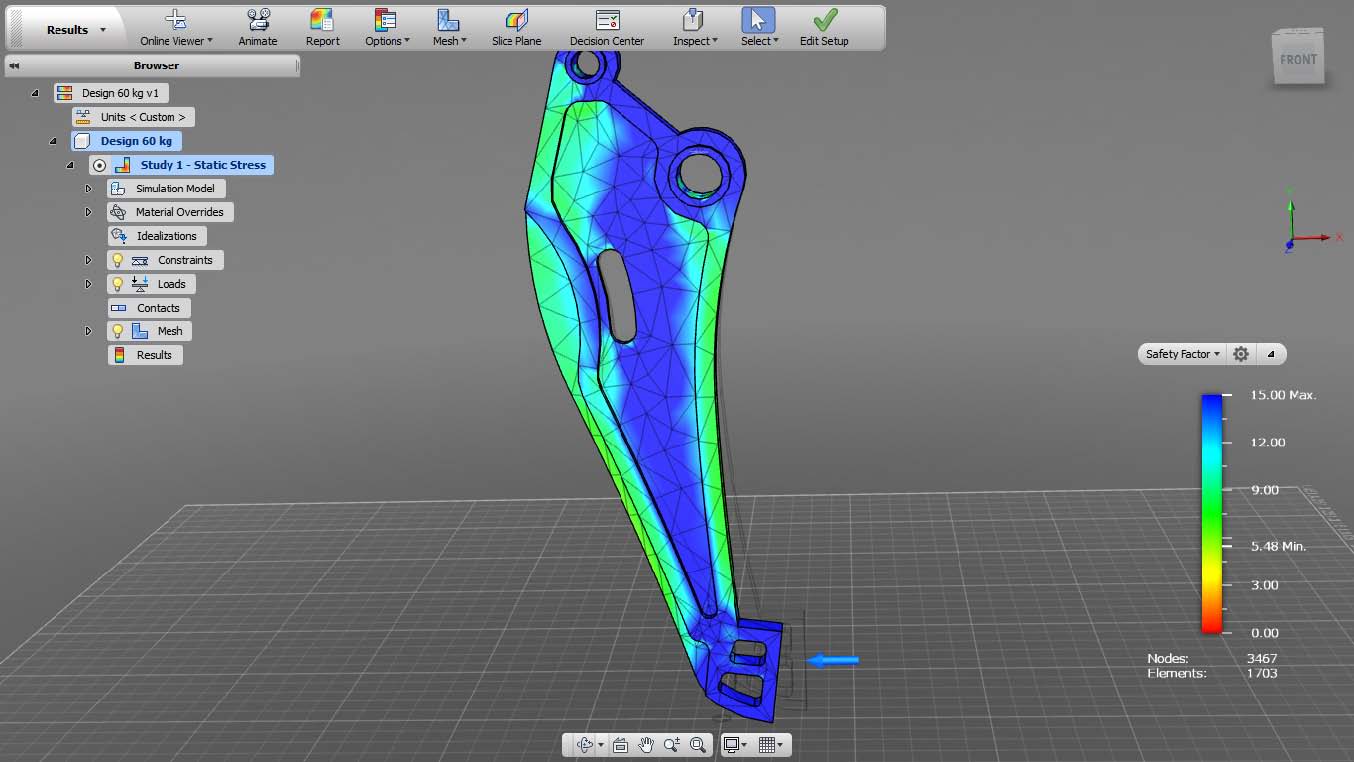Click the Select tool arrow icon
The image size is (1354, 762).
pyautogui.click(x=758, y=20)
